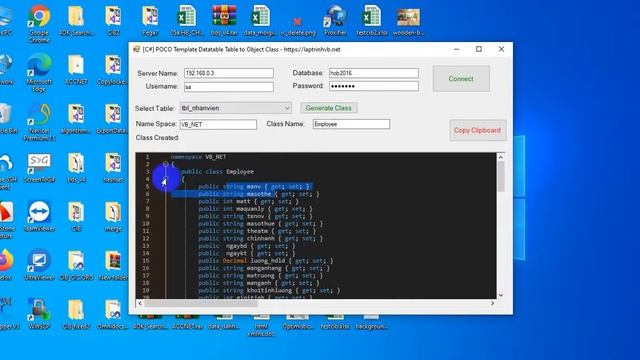
Task: Click the horizontal scrollbar right arrow
Action: (x=492, y=303)
